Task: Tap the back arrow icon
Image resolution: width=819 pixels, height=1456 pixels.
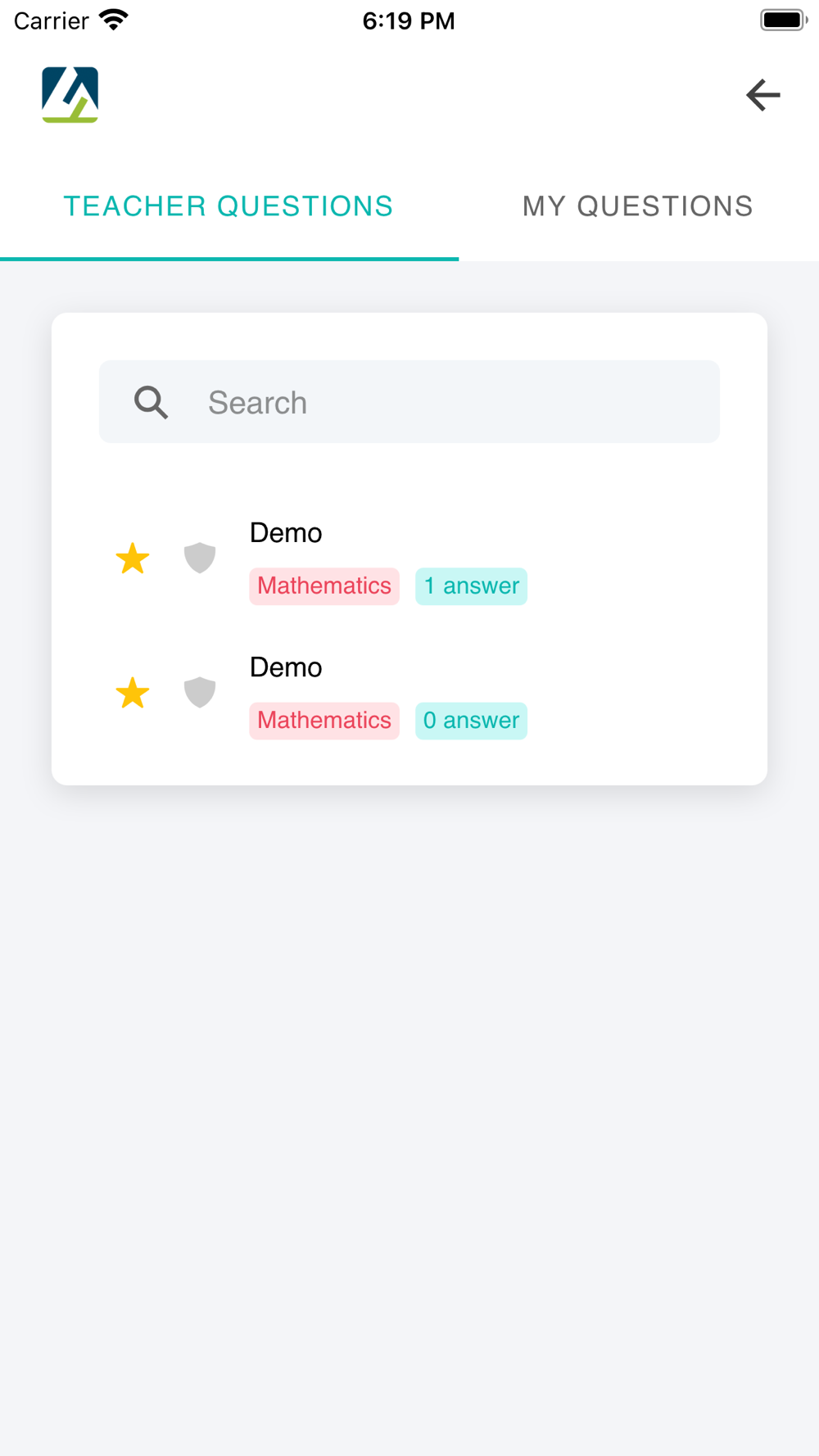Action: click(762, 95)
